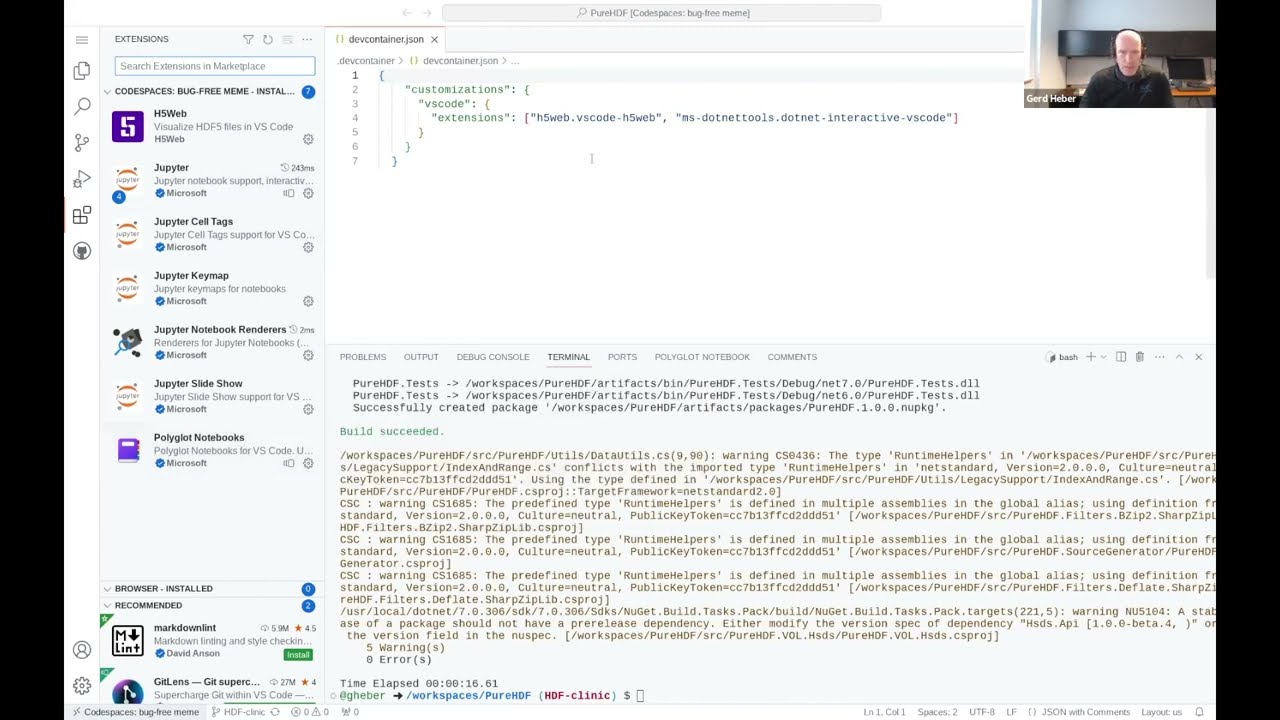1280x720 pixels.
Task: Close the devcontainer.json editor tab
Action: point(434,39)
